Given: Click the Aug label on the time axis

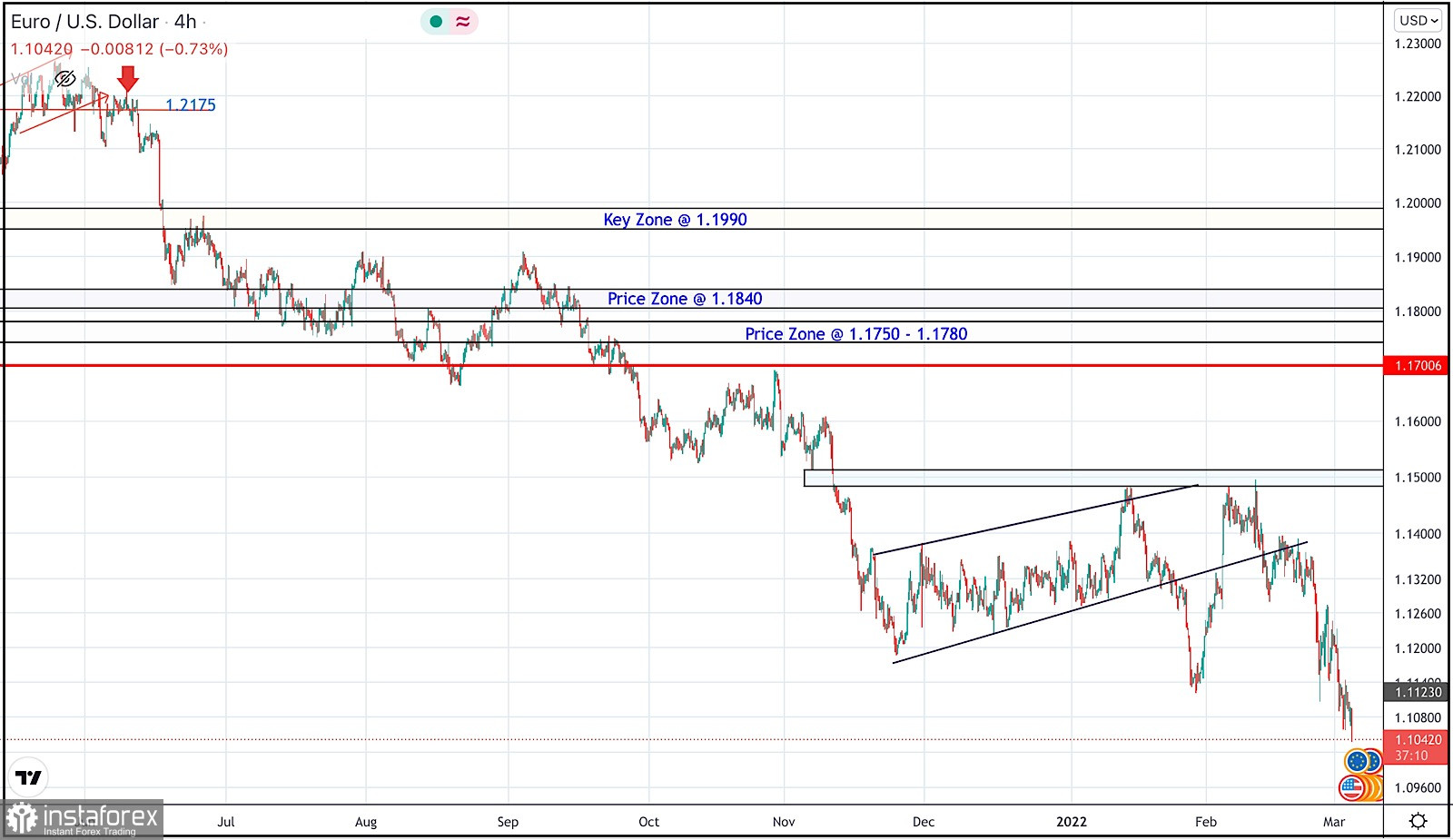Looking at the screenshot, I should (366, 822).
